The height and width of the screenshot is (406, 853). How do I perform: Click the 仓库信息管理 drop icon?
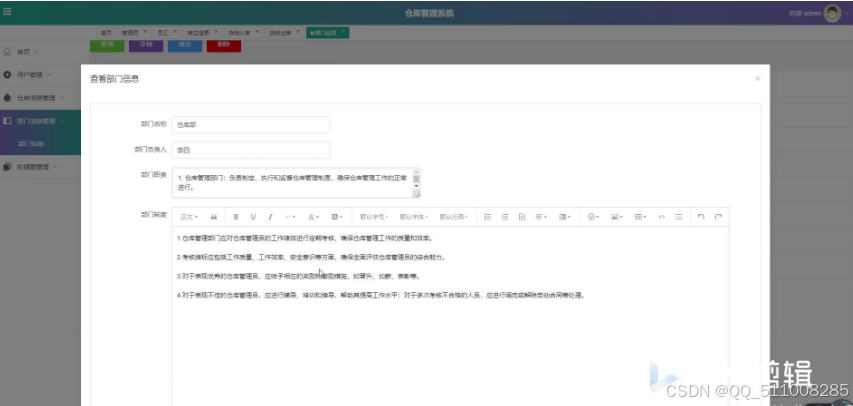[x=7, y=98]
